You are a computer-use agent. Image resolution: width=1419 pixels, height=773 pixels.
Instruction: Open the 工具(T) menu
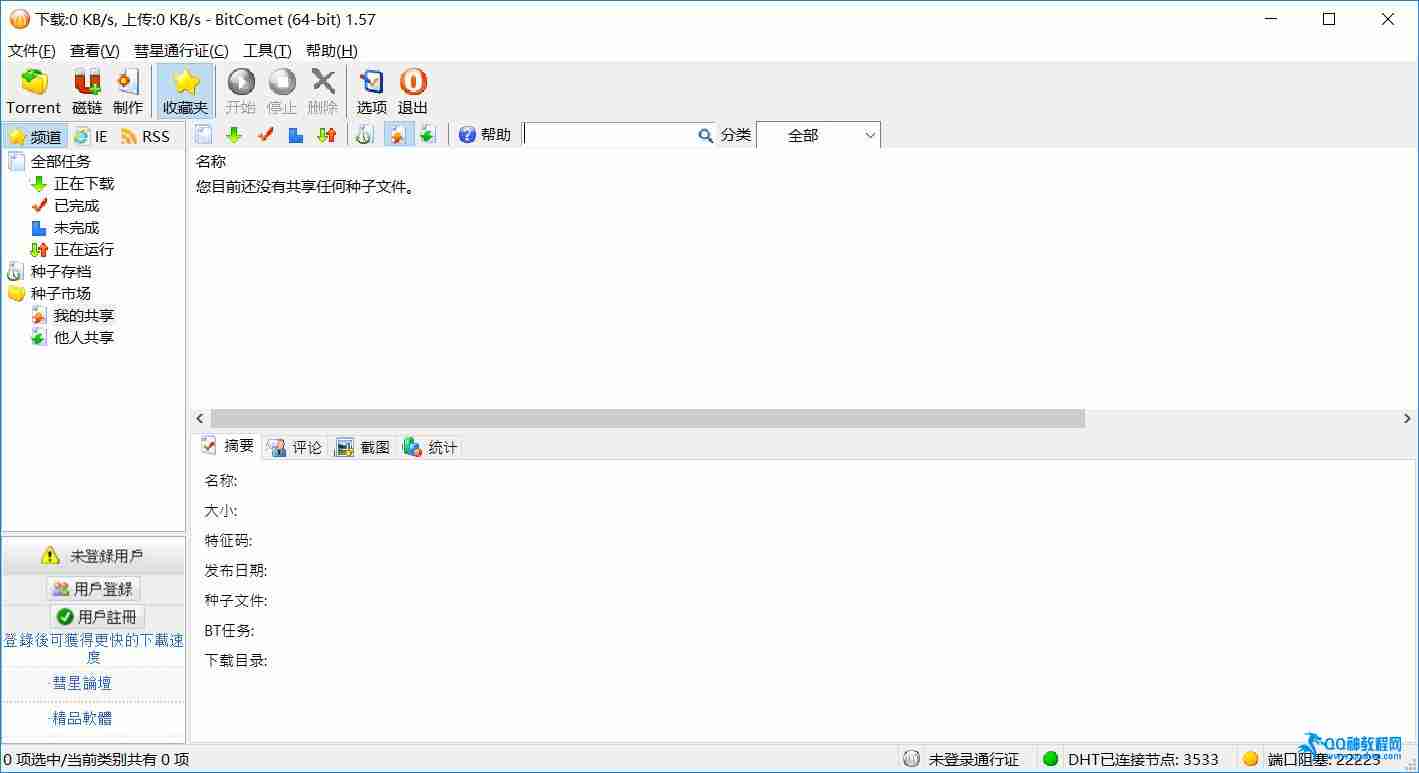(267, 50)
